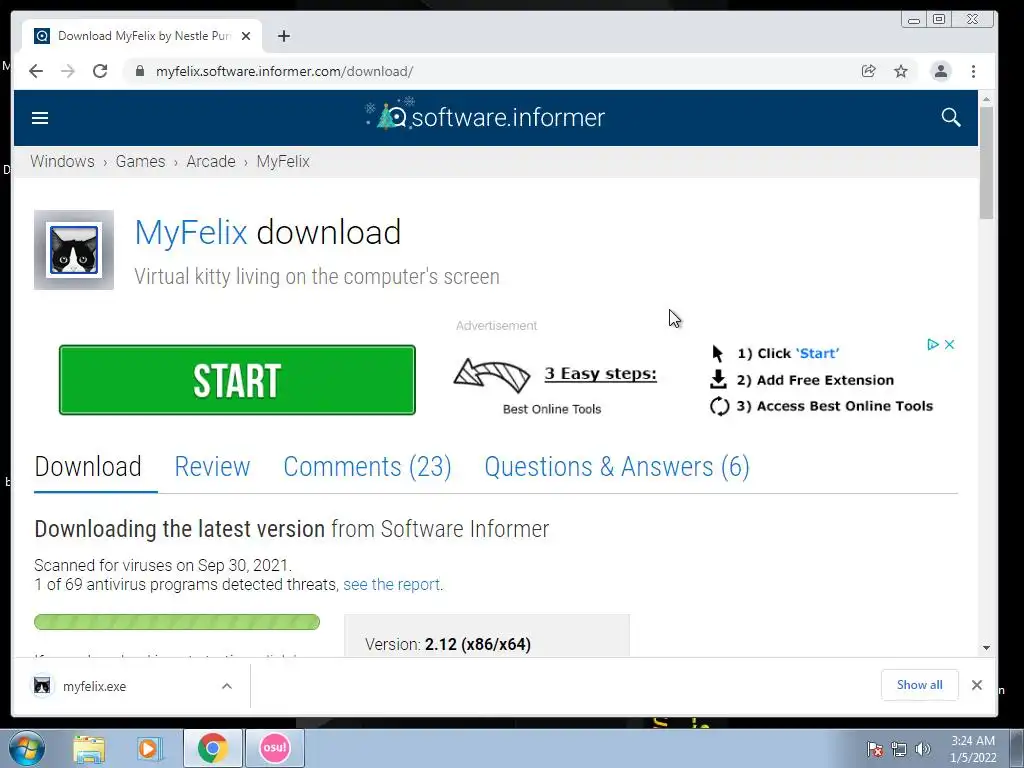This screenshot has width=1024, height=768.
Task: Click the network tray icon
Action: pos(899,749)
